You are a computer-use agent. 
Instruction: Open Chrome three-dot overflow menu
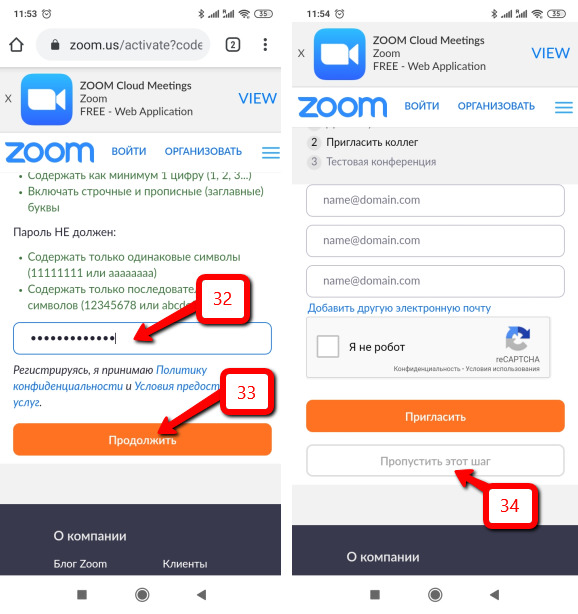pos(265,45)
